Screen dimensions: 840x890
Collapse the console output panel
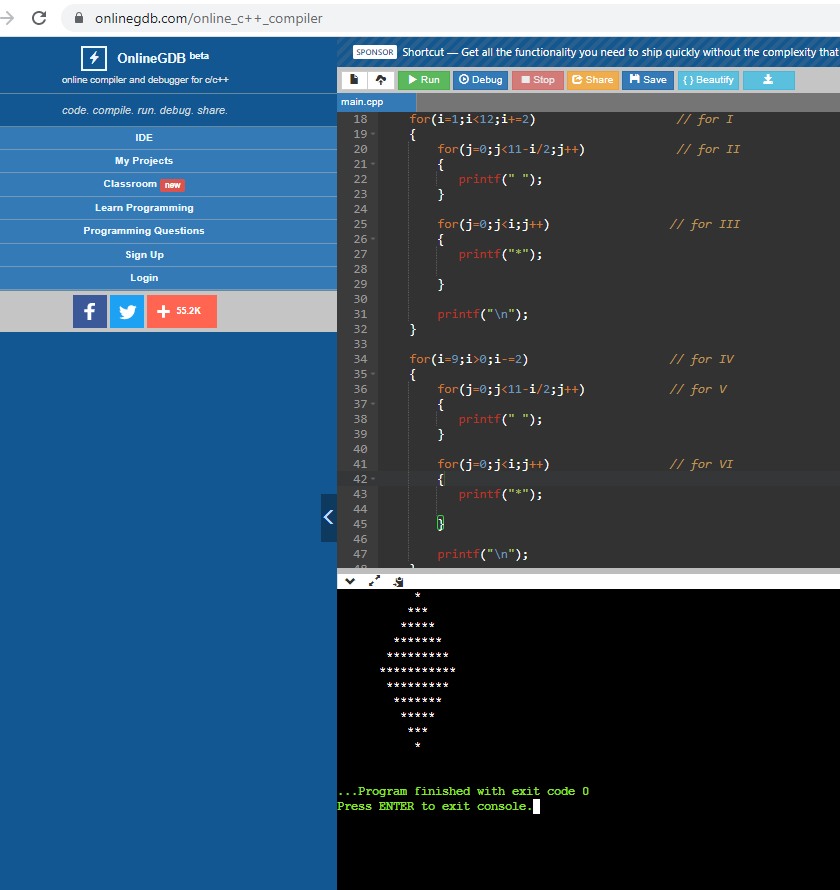(350, 580)
